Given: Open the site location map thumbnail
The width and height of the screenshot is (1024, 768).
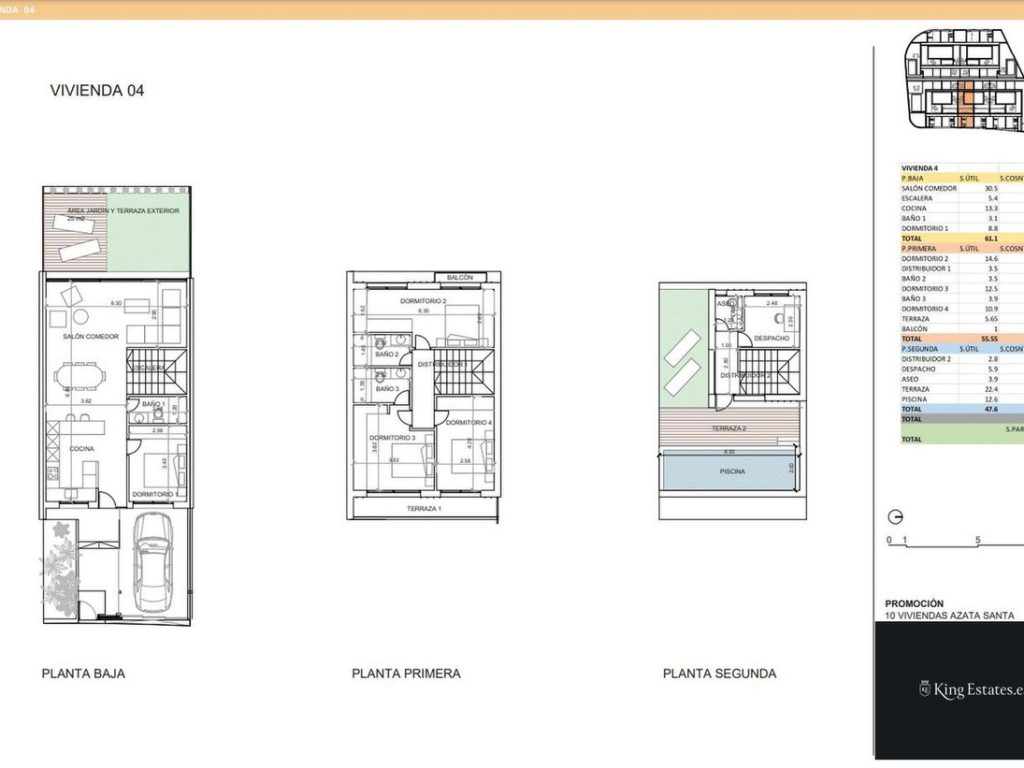Looking at the screenshot, I should tap(964, 80).
